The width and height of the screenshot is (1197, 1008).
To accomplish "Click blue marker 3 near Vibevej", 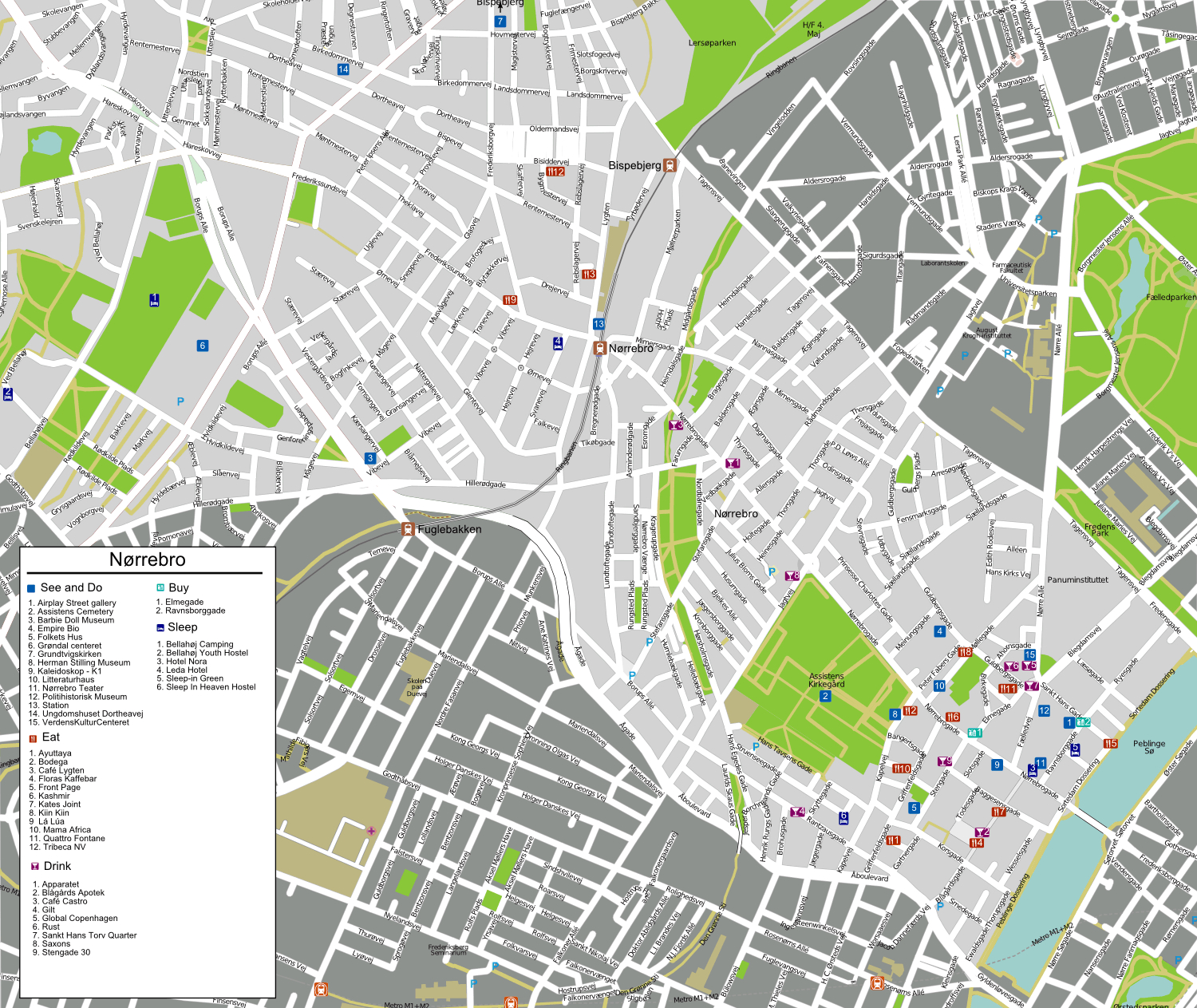I will [370, 458].
